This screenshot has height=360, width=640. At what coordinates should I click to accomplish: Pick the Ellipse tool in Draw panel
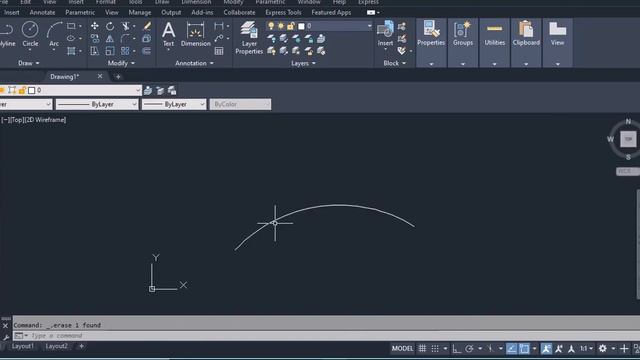point(71,38)
